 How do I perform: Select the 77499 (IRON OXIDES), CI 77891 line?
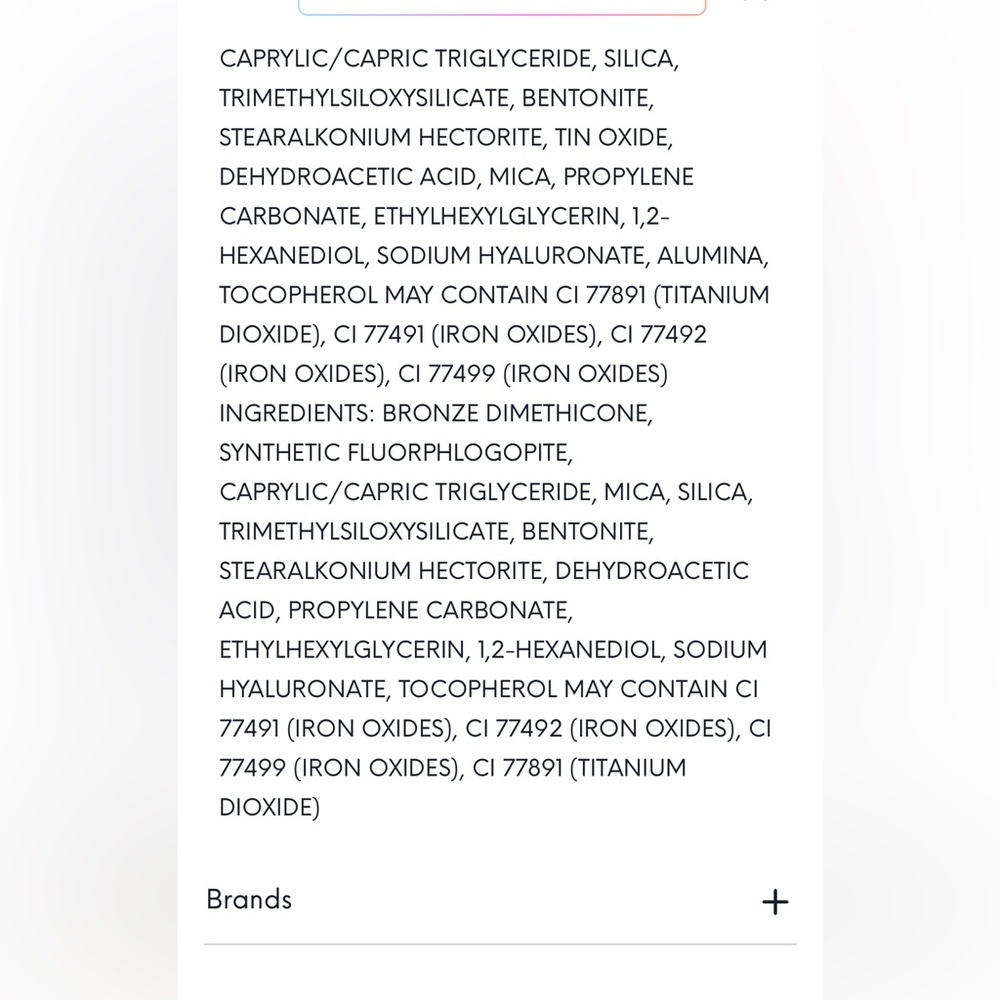[x=452, y=768]
